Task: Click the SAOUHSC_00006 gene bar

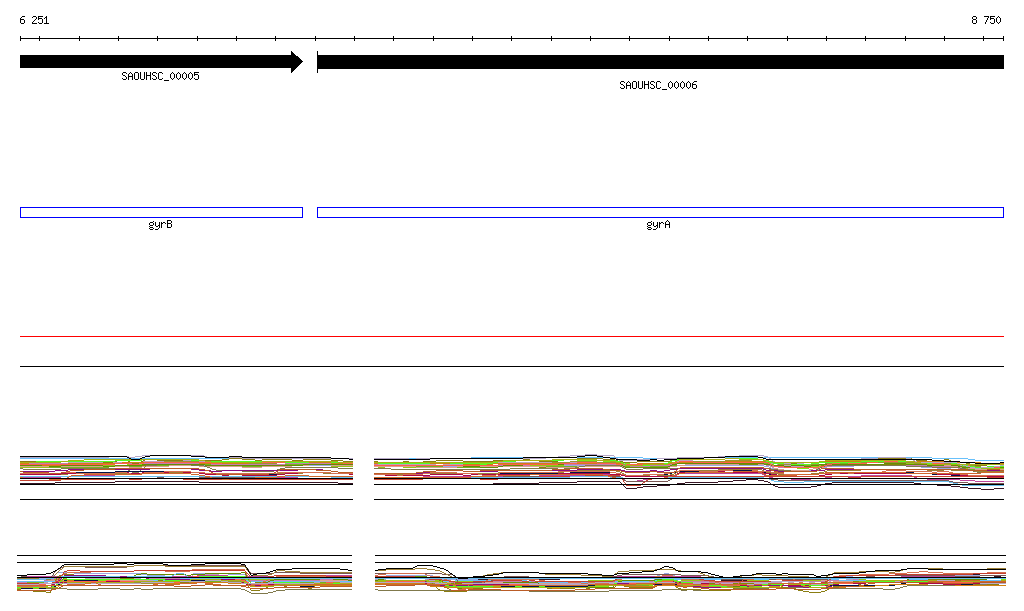Action: tap(660, 62)
